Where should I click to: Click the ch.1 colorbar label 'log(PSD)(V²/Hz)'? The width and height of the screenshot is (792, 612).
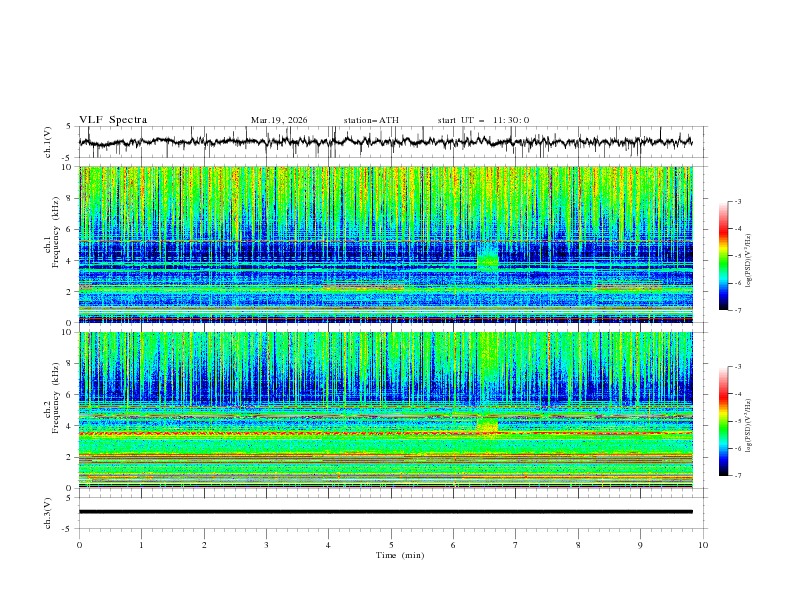(x=748, y=261)
